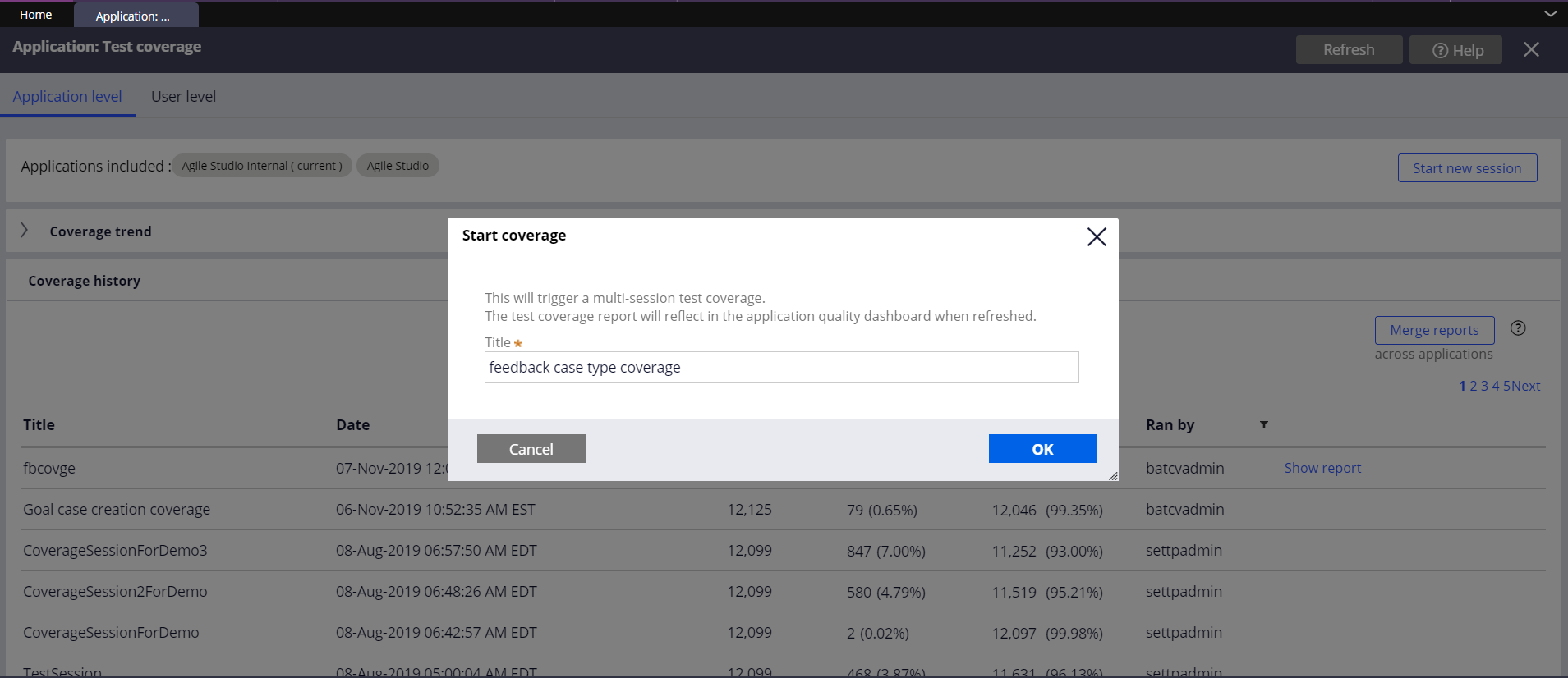Close the Start coverage dialog
This screenshot has height=678, width=1568.
[x=1097, y=237]
